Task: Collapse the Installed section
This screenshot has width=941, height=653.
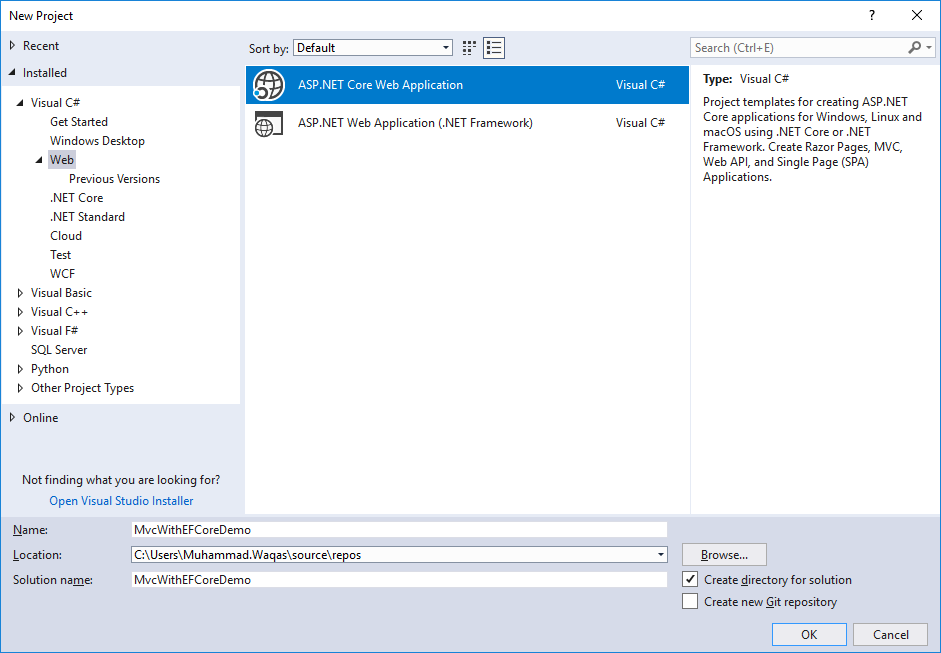Action: [12, 73]
